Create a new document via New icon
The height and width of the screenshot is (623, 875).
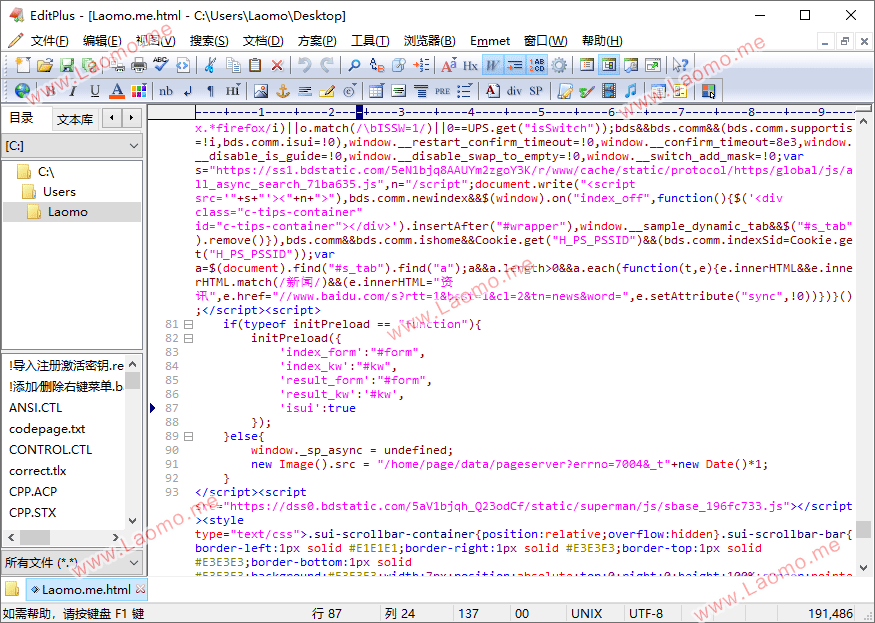pyautogui.click(x=23, y=65)
